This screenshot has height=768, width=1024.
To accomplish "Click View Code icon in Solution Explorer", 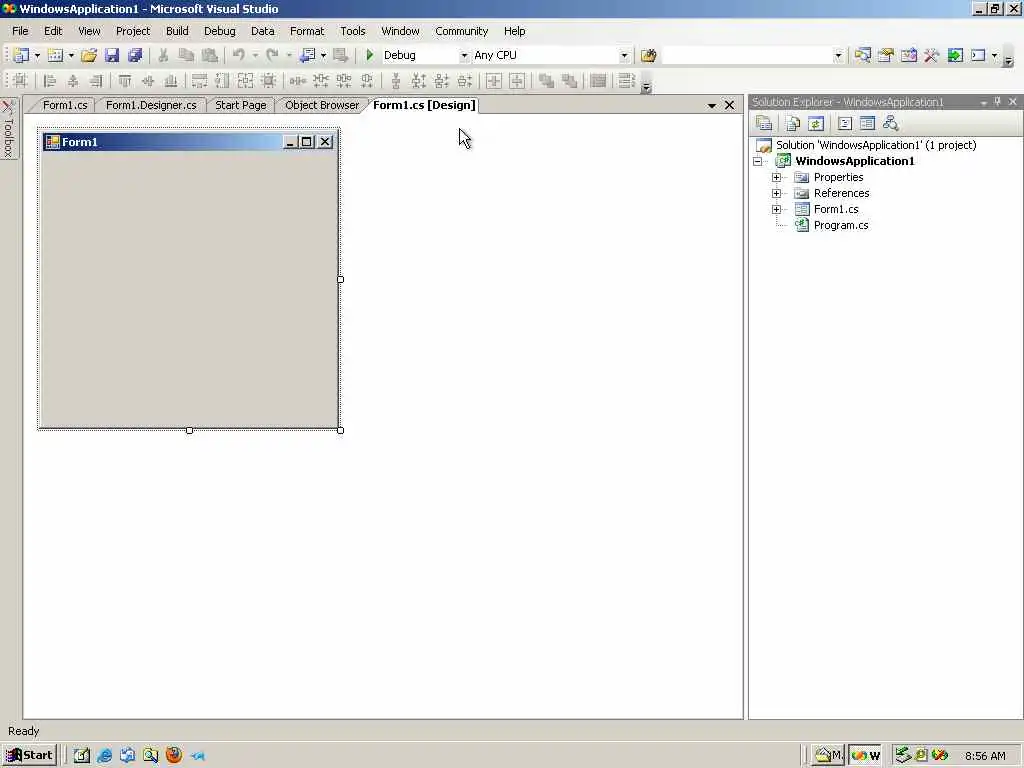I will 845,123.
